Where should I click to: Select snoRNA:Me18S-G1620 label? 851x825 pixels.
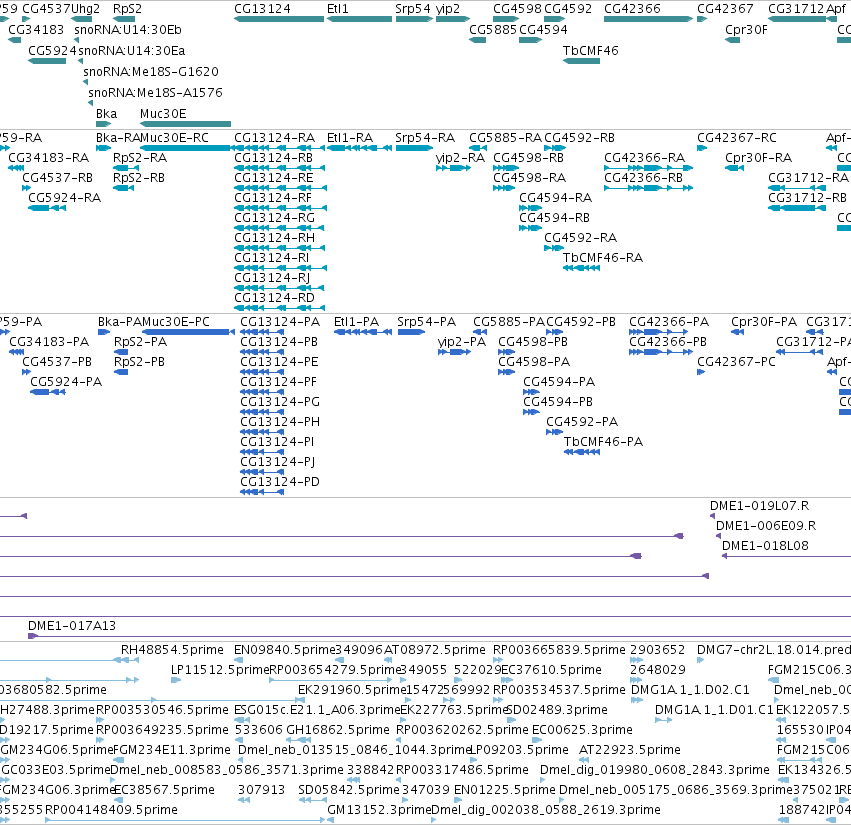[x=151, y=72]
